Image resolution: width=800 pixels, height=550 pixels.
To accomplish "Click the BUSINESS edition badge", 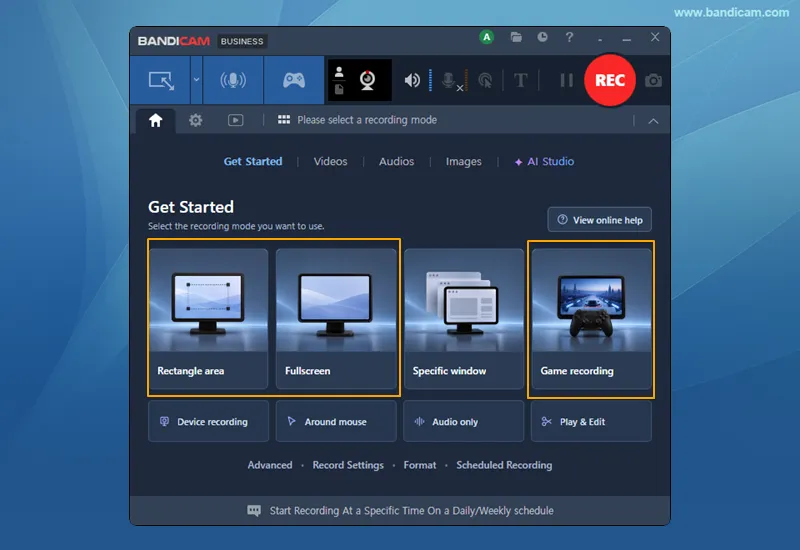I will (242, 41).
